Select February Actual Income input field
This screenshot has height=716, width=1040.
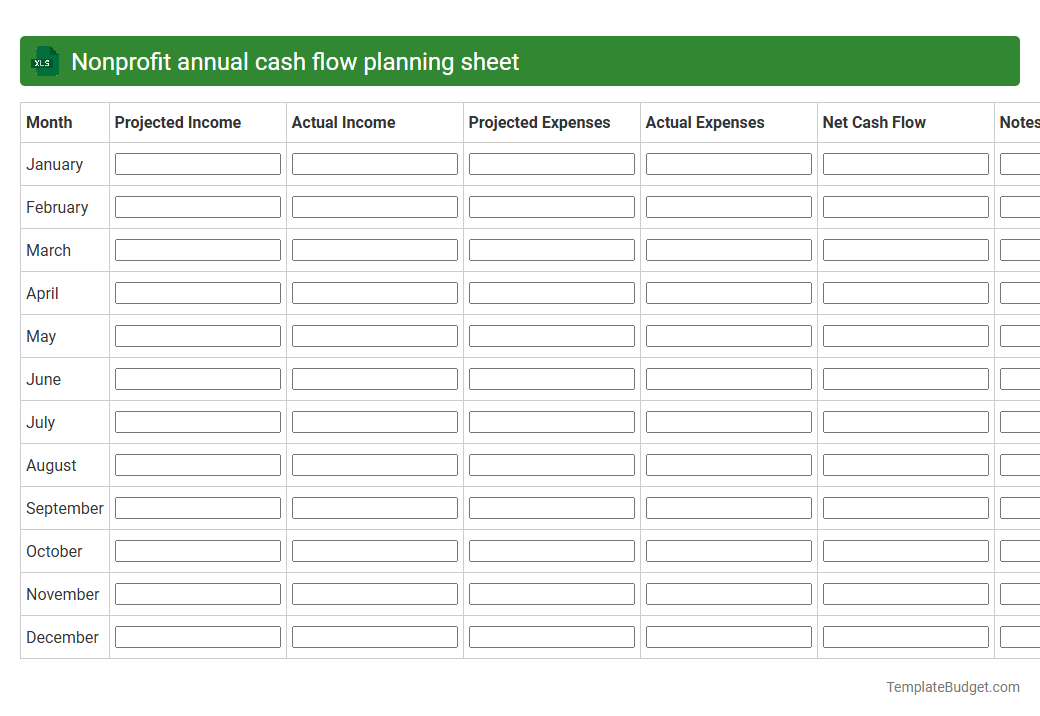(374, 206)
